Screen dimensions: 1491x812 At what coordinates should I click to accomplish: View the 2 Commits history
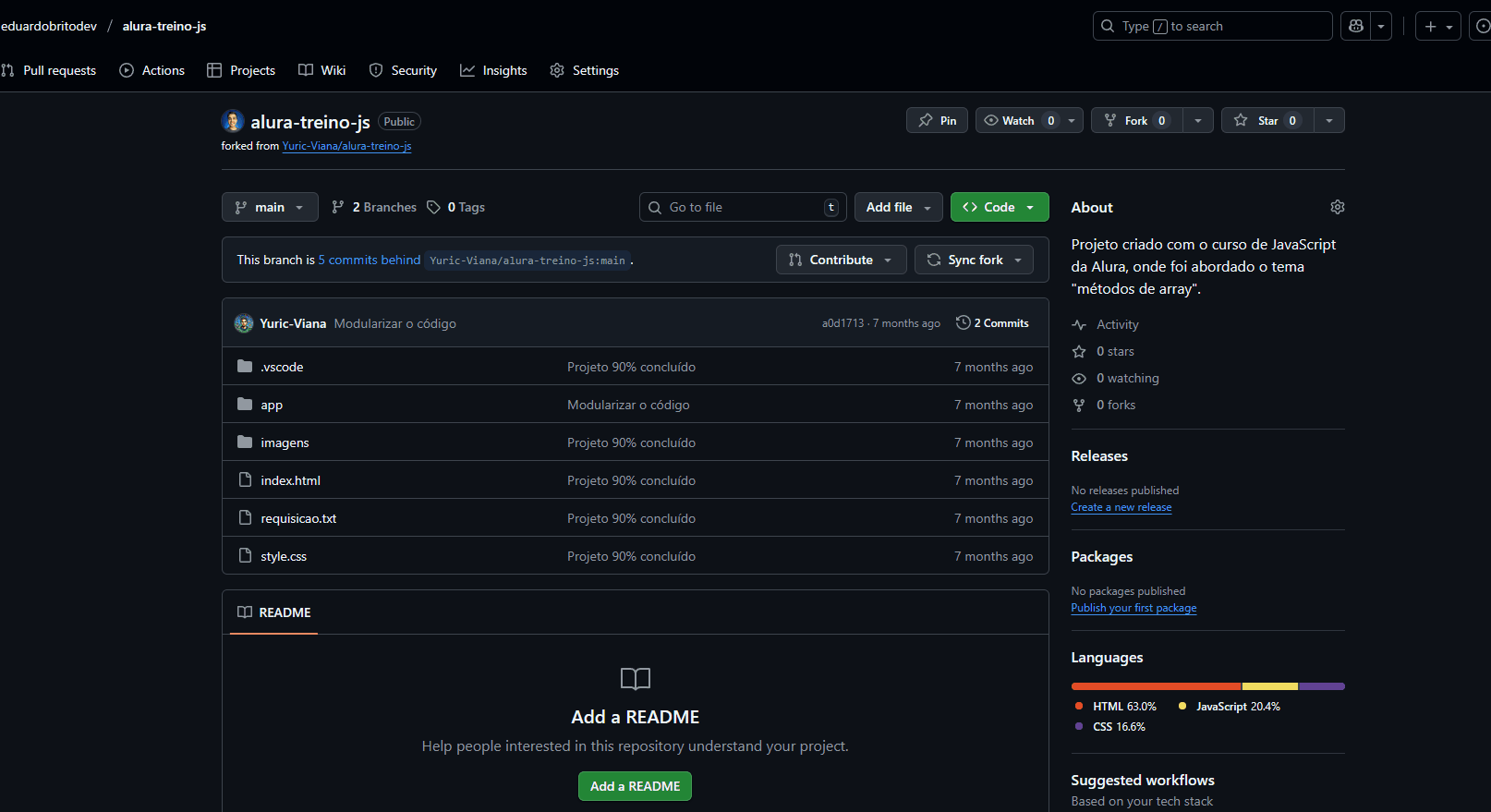click(992, 323)
